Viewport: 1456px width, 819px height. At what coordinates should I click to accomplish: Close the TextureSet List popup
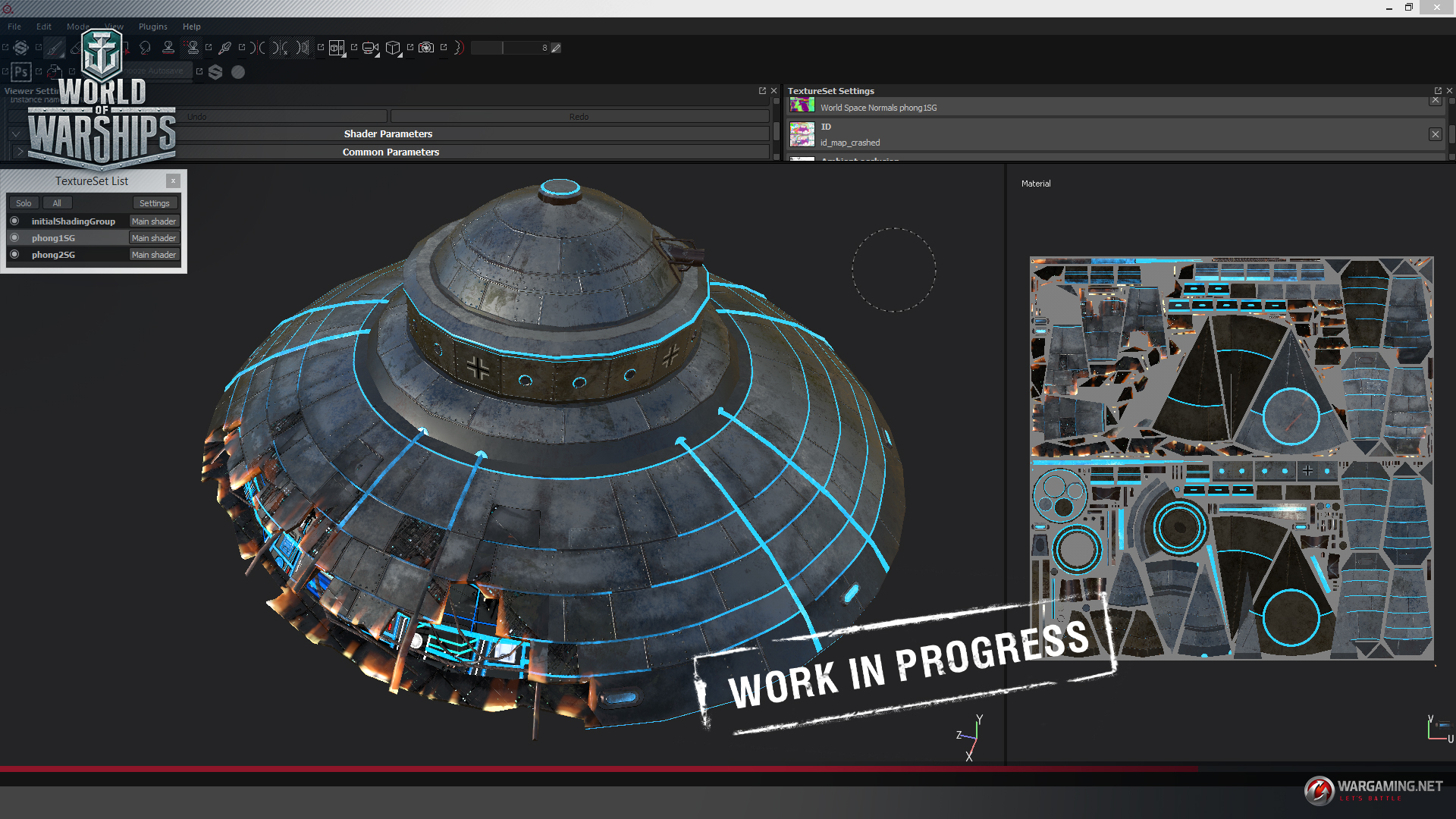tap(173, 180)
